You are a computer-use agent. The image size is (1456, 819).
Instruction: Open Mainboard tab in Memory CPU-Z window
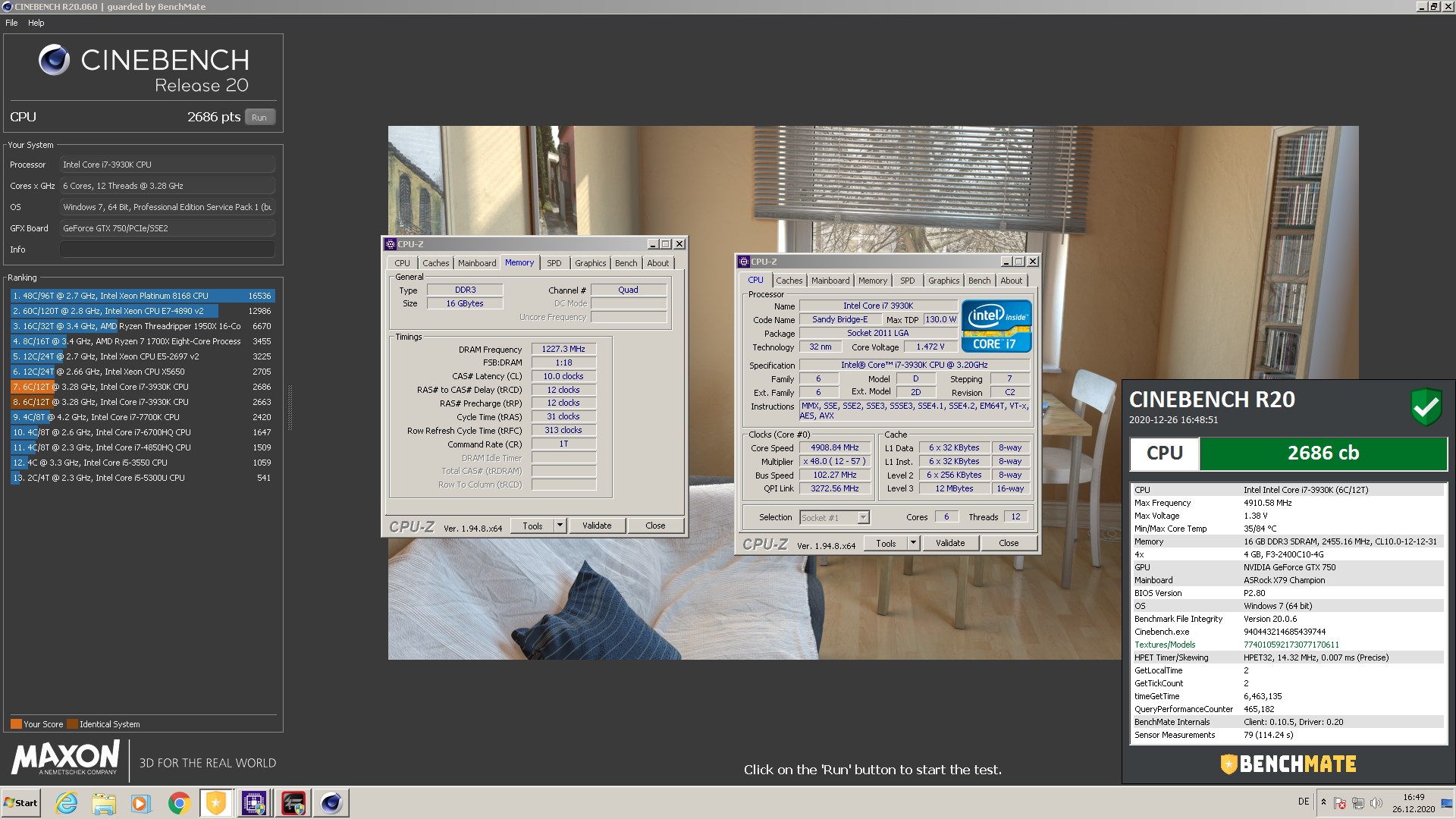click(x=477, y=263)
